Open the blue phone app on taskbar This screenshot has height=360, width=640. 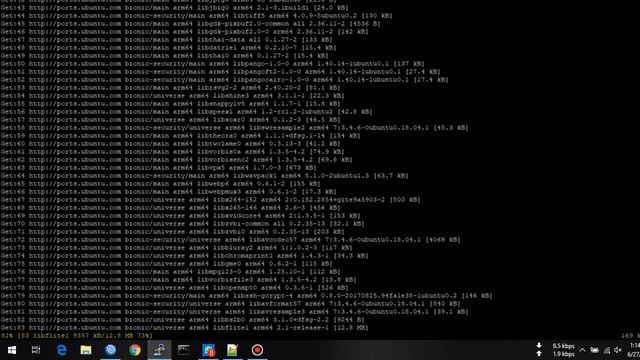tap(110, 350)
